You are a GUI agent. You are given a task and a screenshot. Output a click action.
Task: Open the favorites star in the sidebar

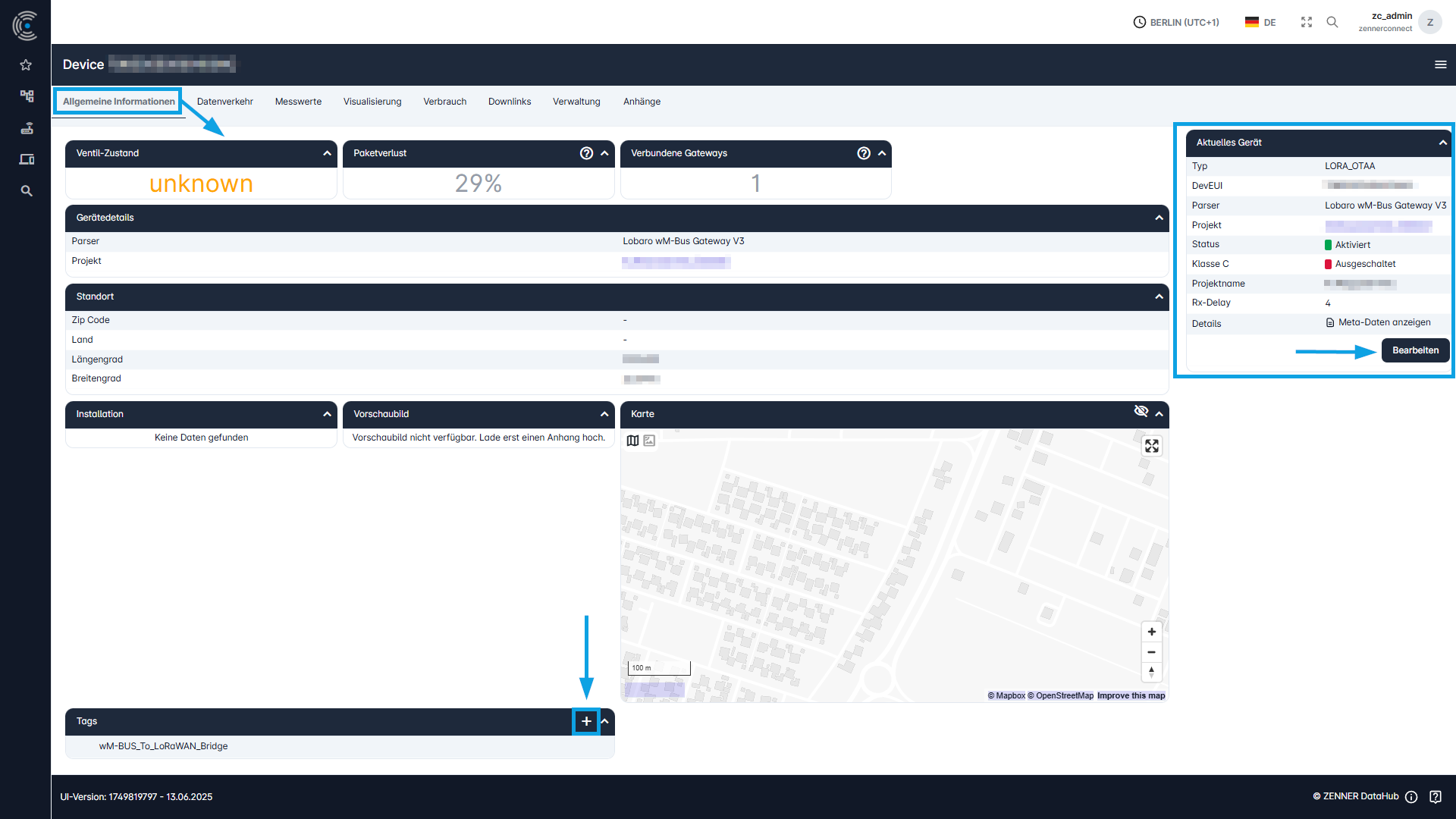coord(26,65)
